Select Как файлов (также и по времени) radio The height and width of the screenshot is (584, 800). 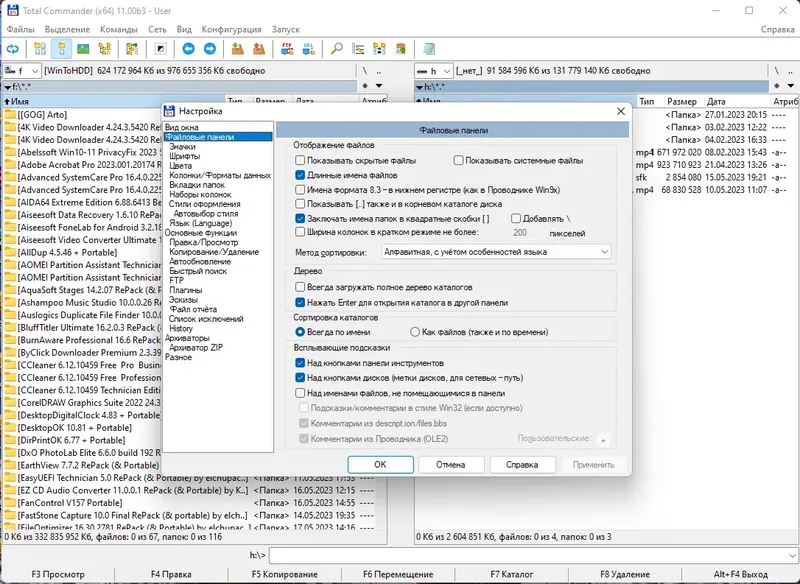pyautogui.click(x=415, y=332)
